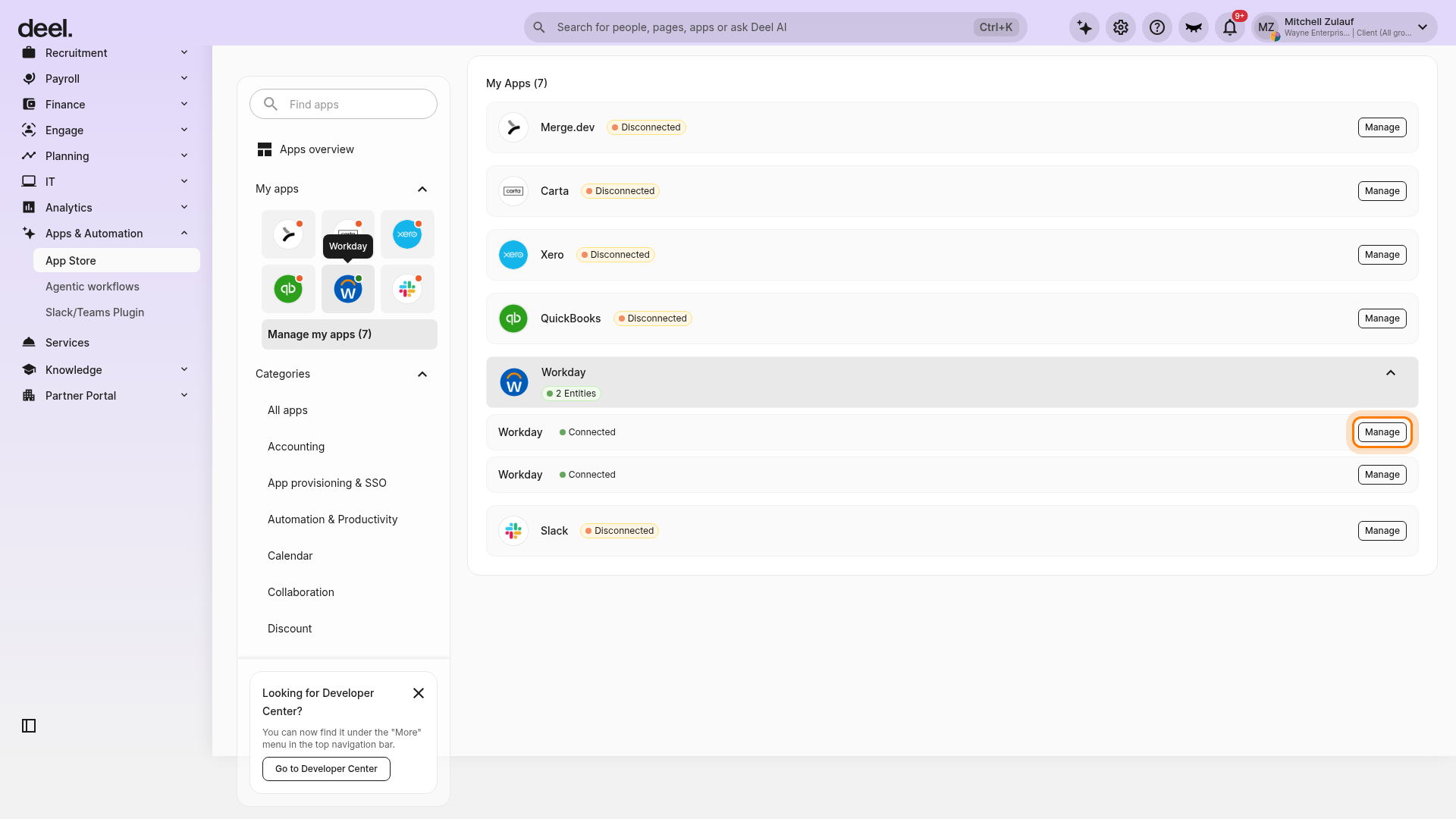The width and height of the screenshot is (1456, 819).
Task: Expand the Knowledge menu chevron
Action: (x=184, y=369)
